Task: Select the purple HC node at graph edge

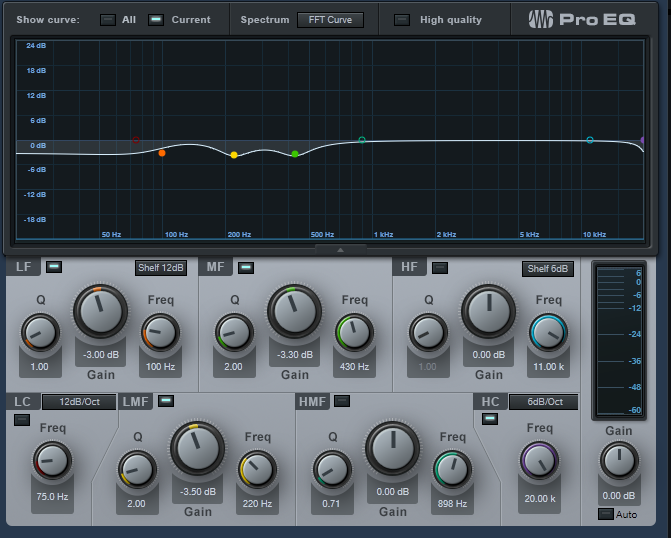Action: 642,140
